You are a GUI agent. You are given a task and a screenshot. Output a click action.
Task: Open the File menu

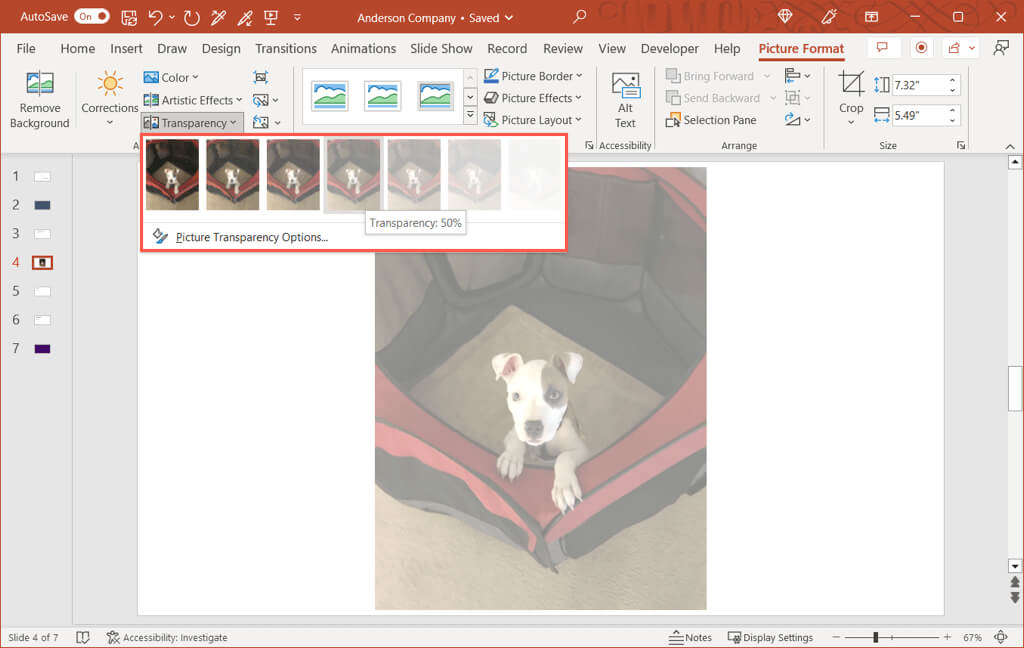tap(26, 48)
